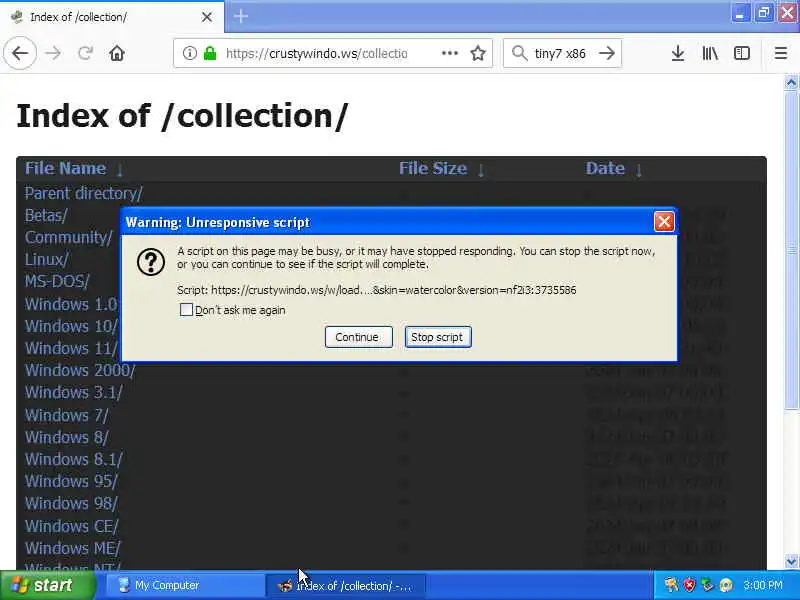This screenshot has height=600, width=800.
Task: Click the Index of /collection/ taskbar button
Action: coord(346,585)
